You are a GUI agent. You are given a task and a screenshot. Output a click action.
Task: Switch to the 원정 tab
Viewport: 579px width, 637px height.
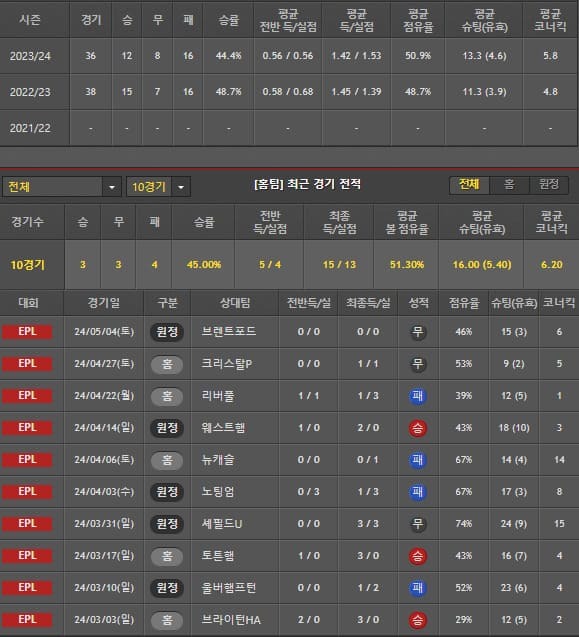549,185
